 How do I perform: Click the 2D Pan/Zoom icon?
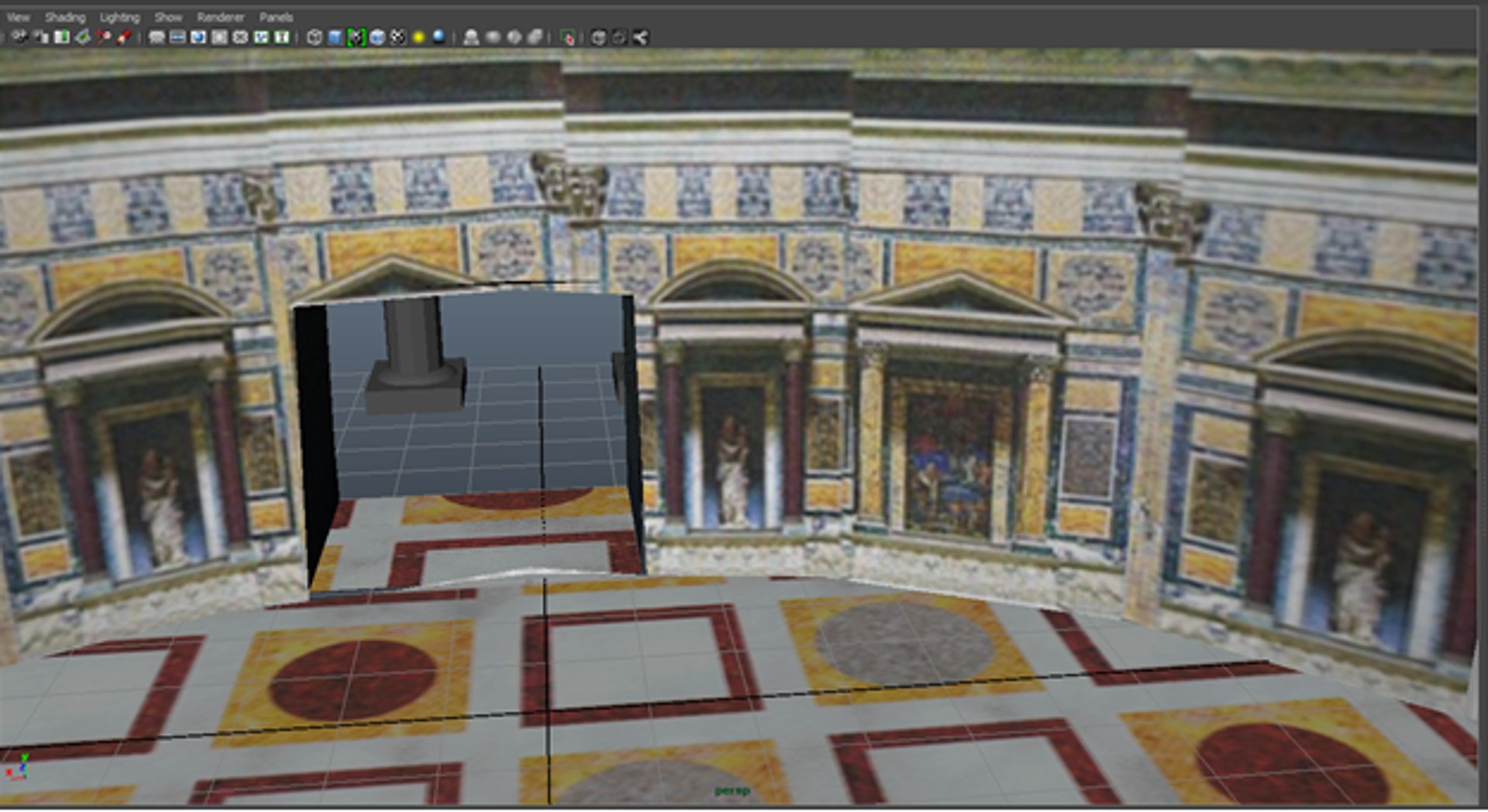(x=103, y=37)
